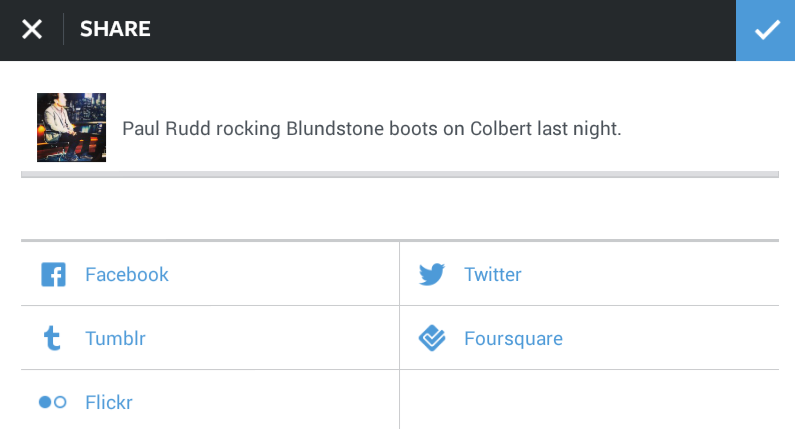Close the share screen with X
The height and width of the screenshot is (429, 795).
(x=32, y=30)
